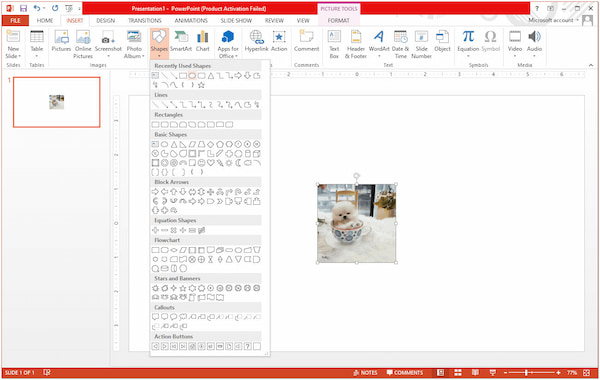Select Right Arrow in Block Arrows
600x380 pixels.
155,192
